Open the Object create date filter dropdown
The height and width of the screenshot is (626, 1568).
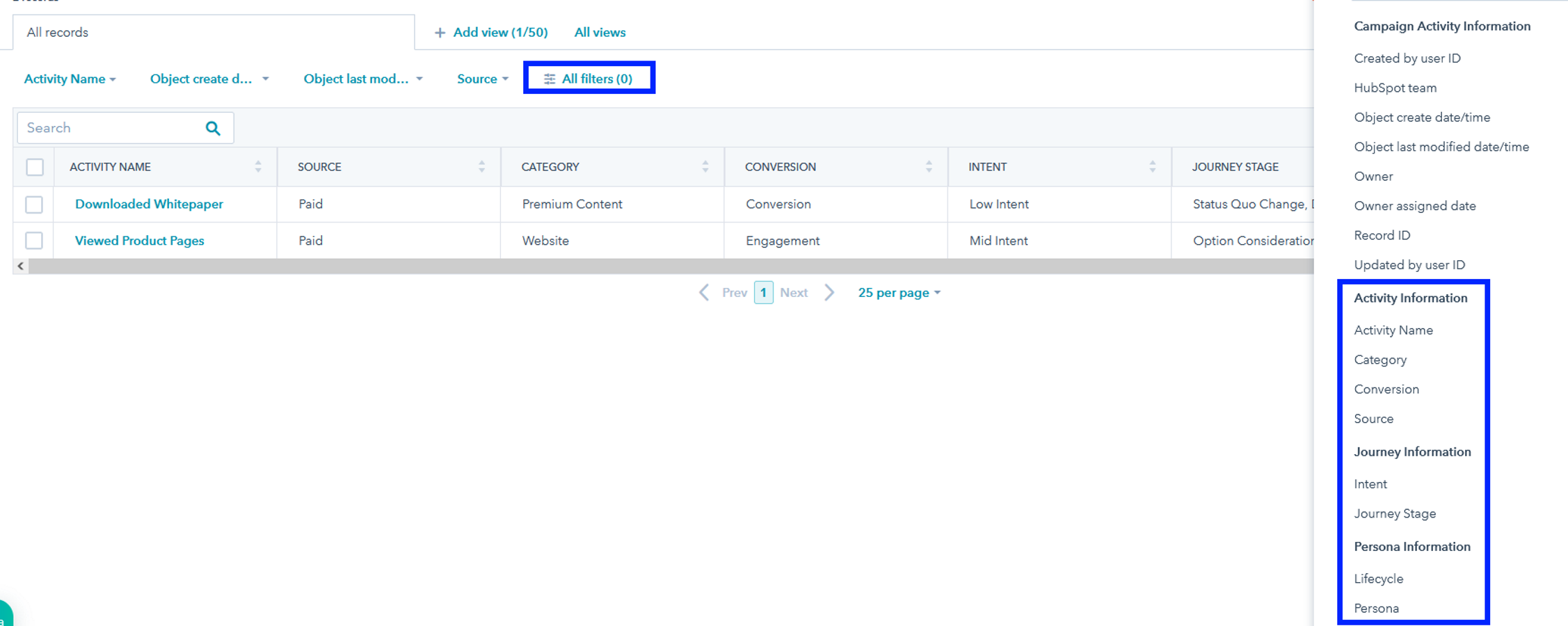tap(209, 79)
